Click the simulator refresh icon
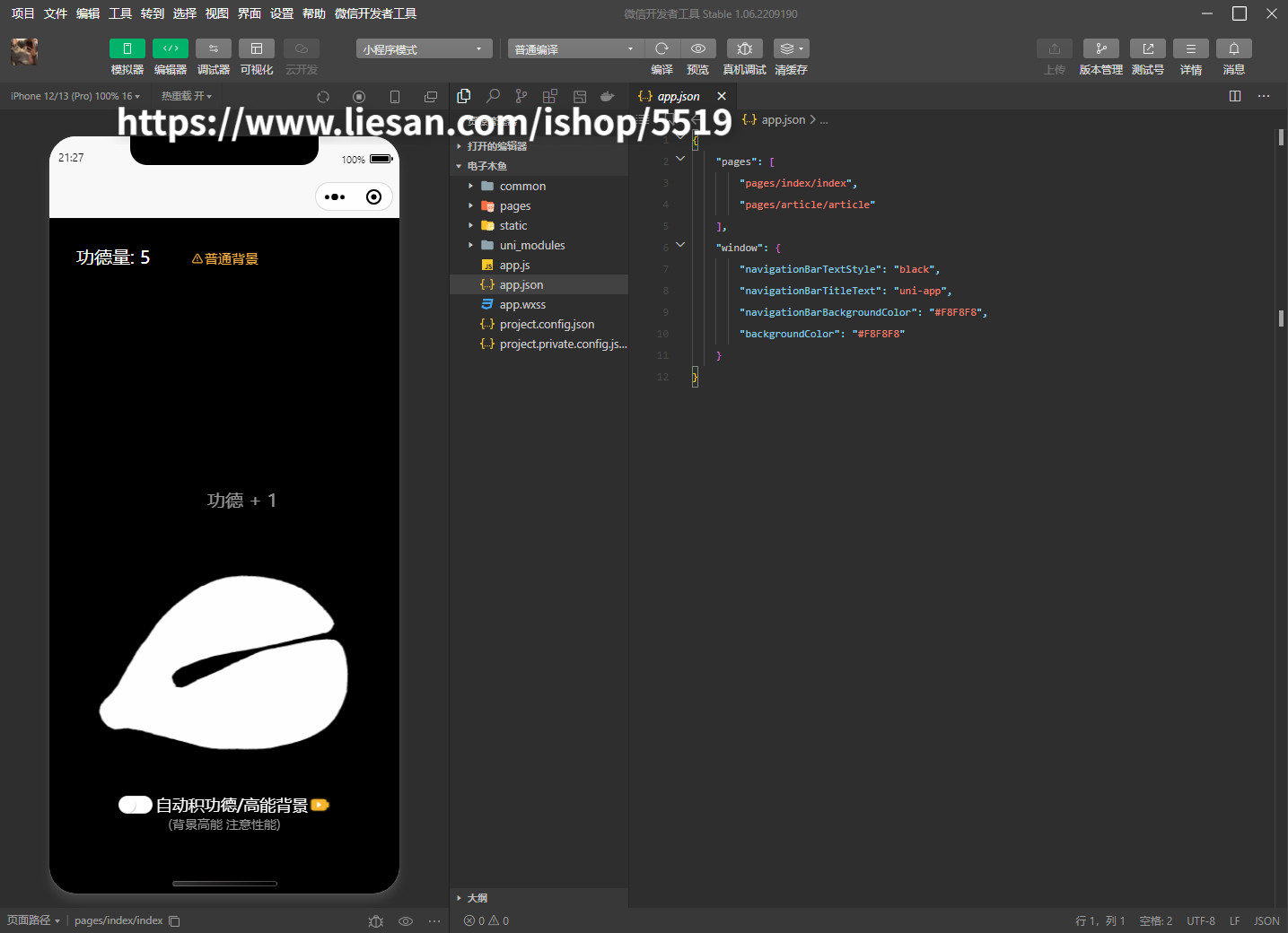 tap(323, 97)
